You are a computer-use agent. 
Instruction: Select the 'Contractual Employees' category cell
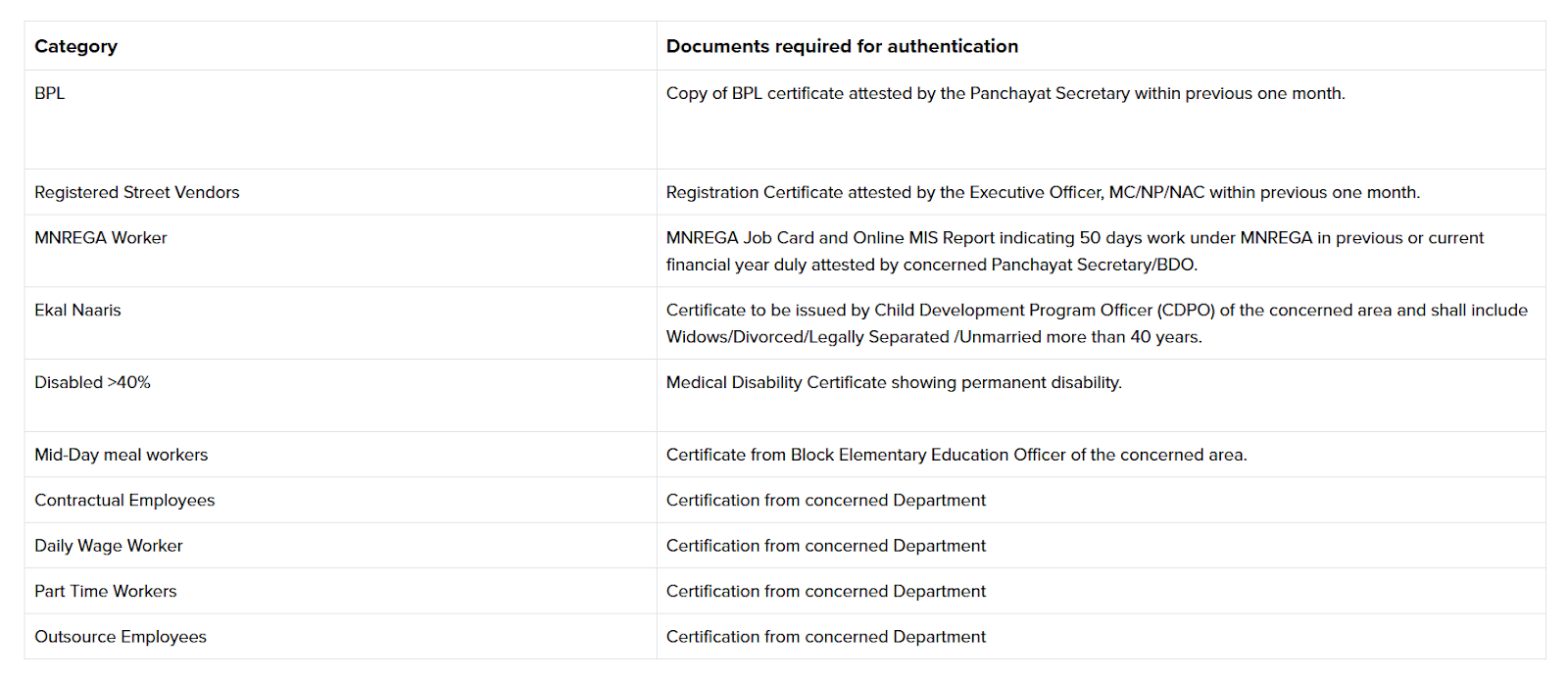(124, 500)
